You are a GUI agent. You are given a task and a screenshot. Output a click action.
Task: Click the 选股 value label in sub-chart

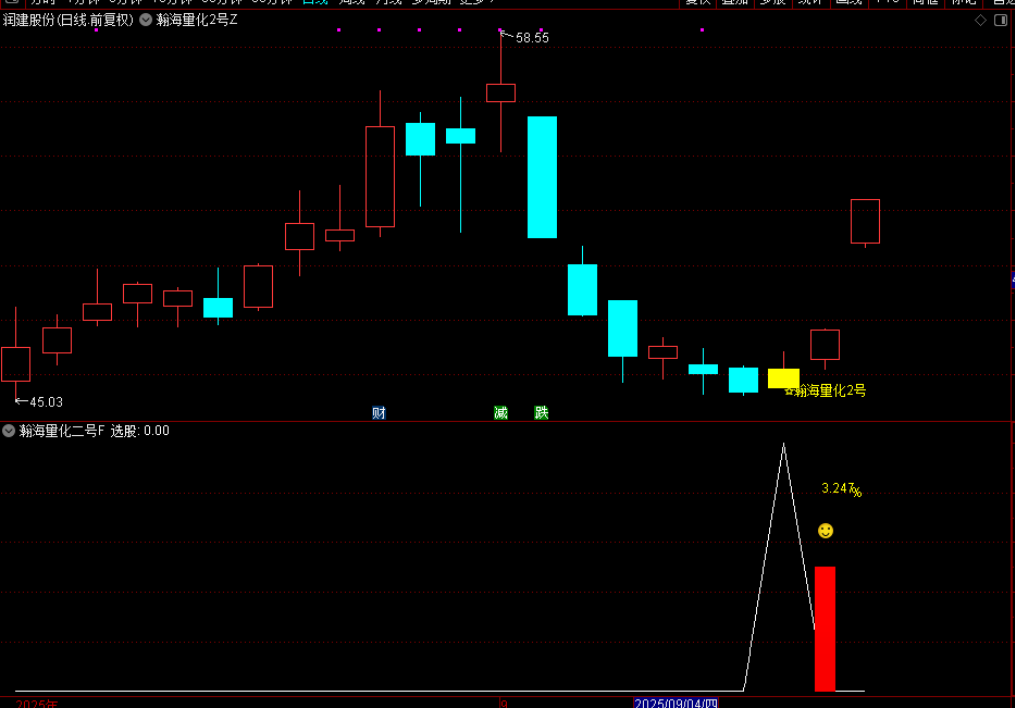point(139,431)
